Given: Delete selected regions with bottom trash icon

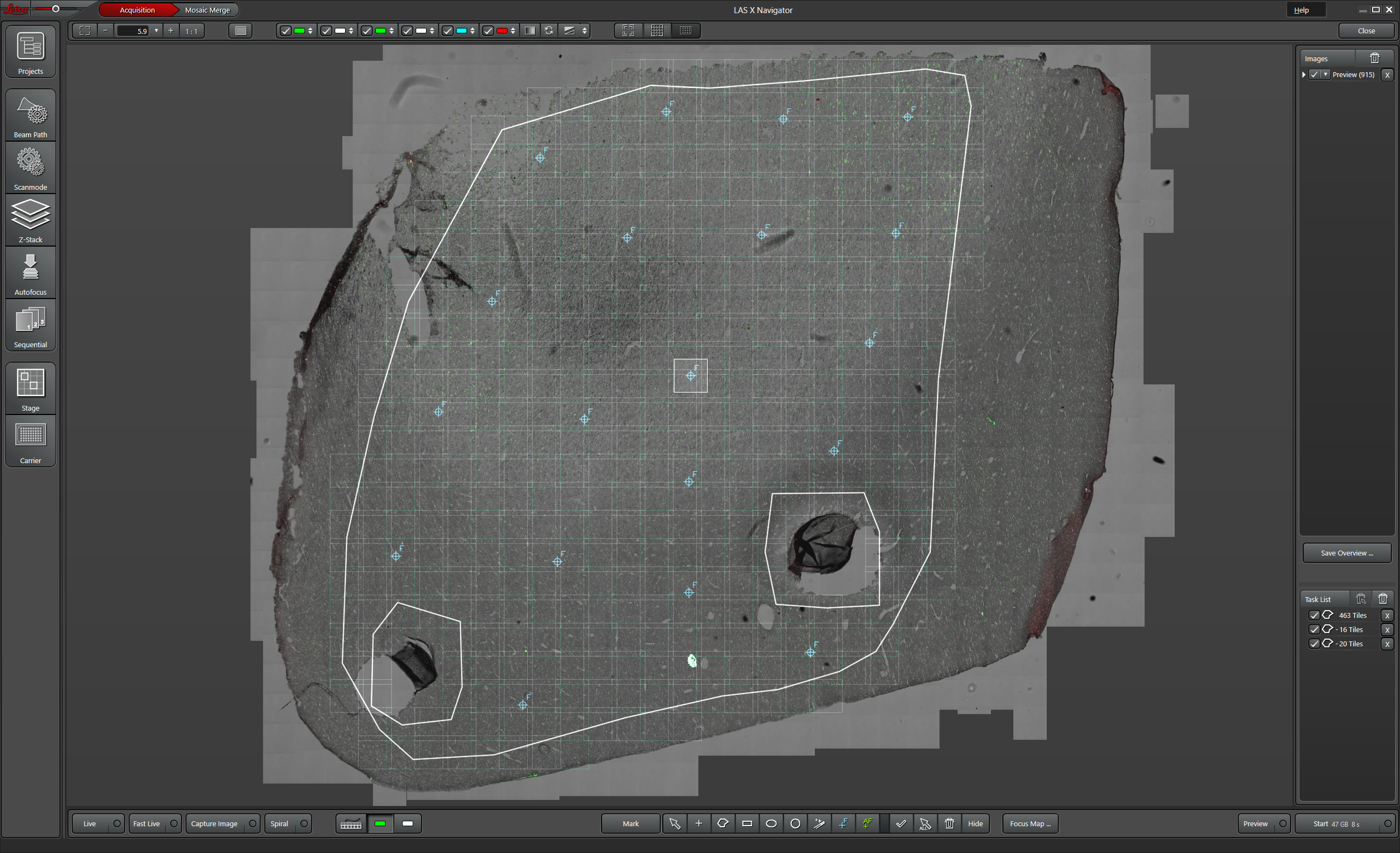Looking at the screenshot, I should coord(949,823).
